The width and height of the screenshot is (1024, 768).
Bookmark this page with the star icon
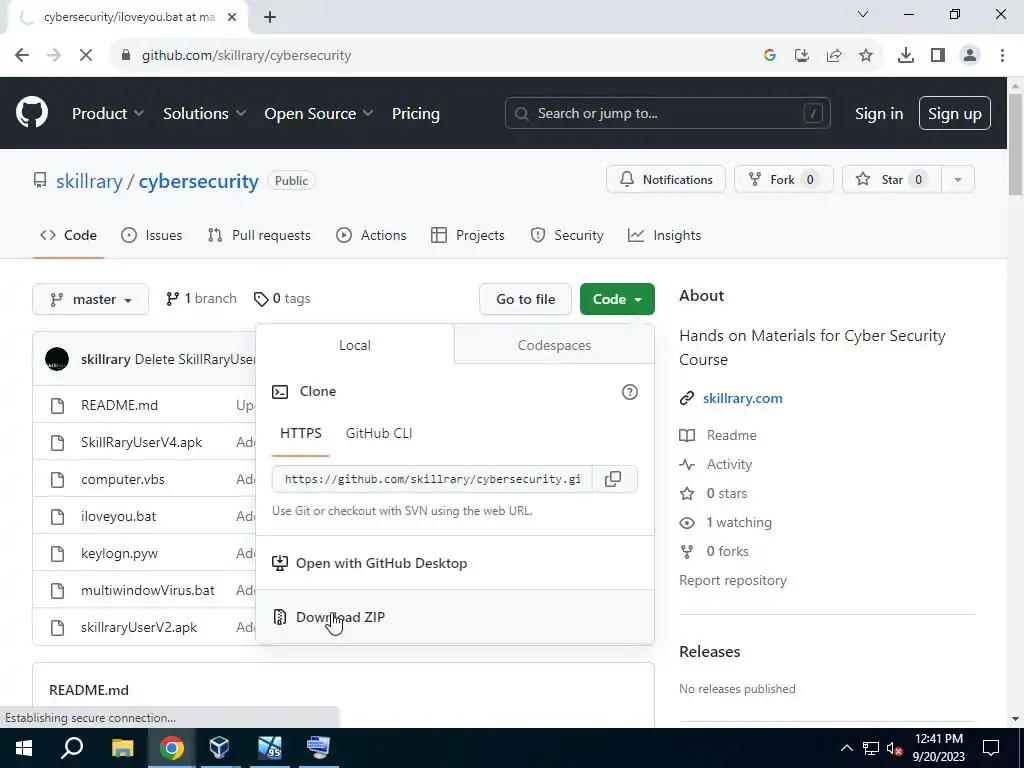pos(866,56)
